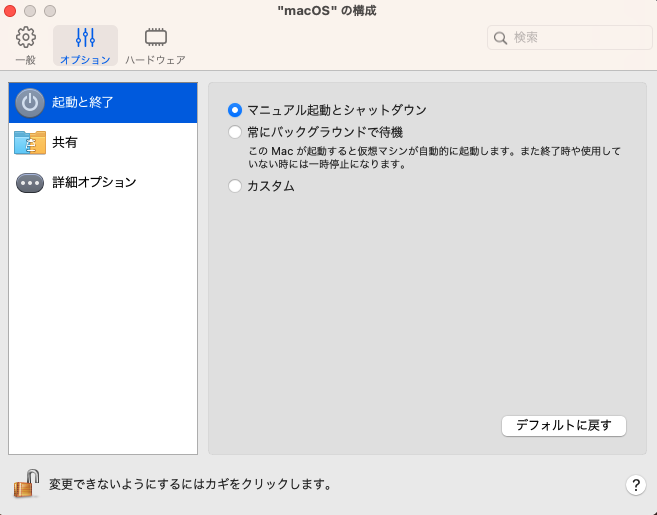Click the 一般 tab label
The width and height of the screenshot is (657, 515).
pos(26,60)
